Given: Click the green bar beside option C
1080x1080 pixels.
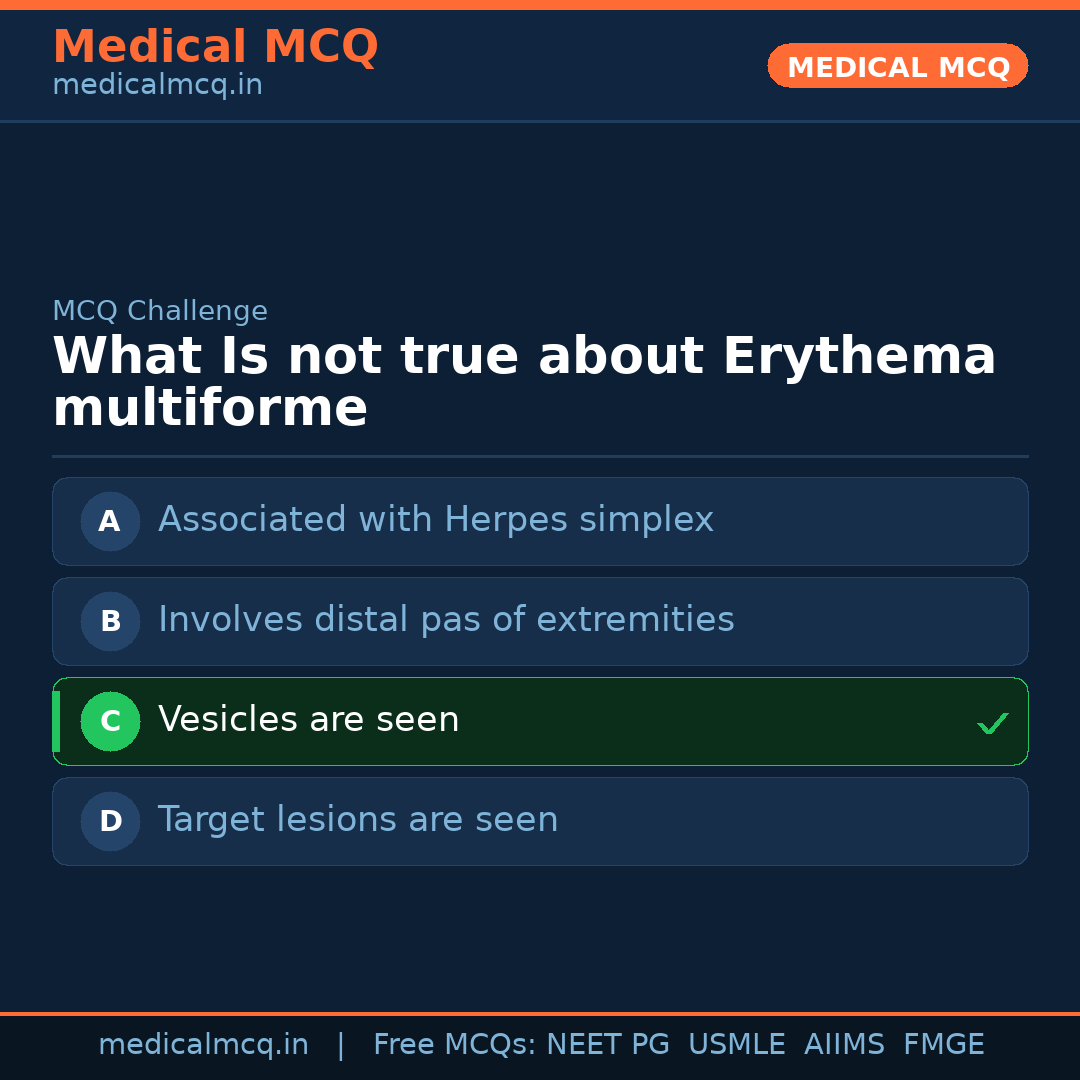Looking at the screenshot, I should (56, 721).
